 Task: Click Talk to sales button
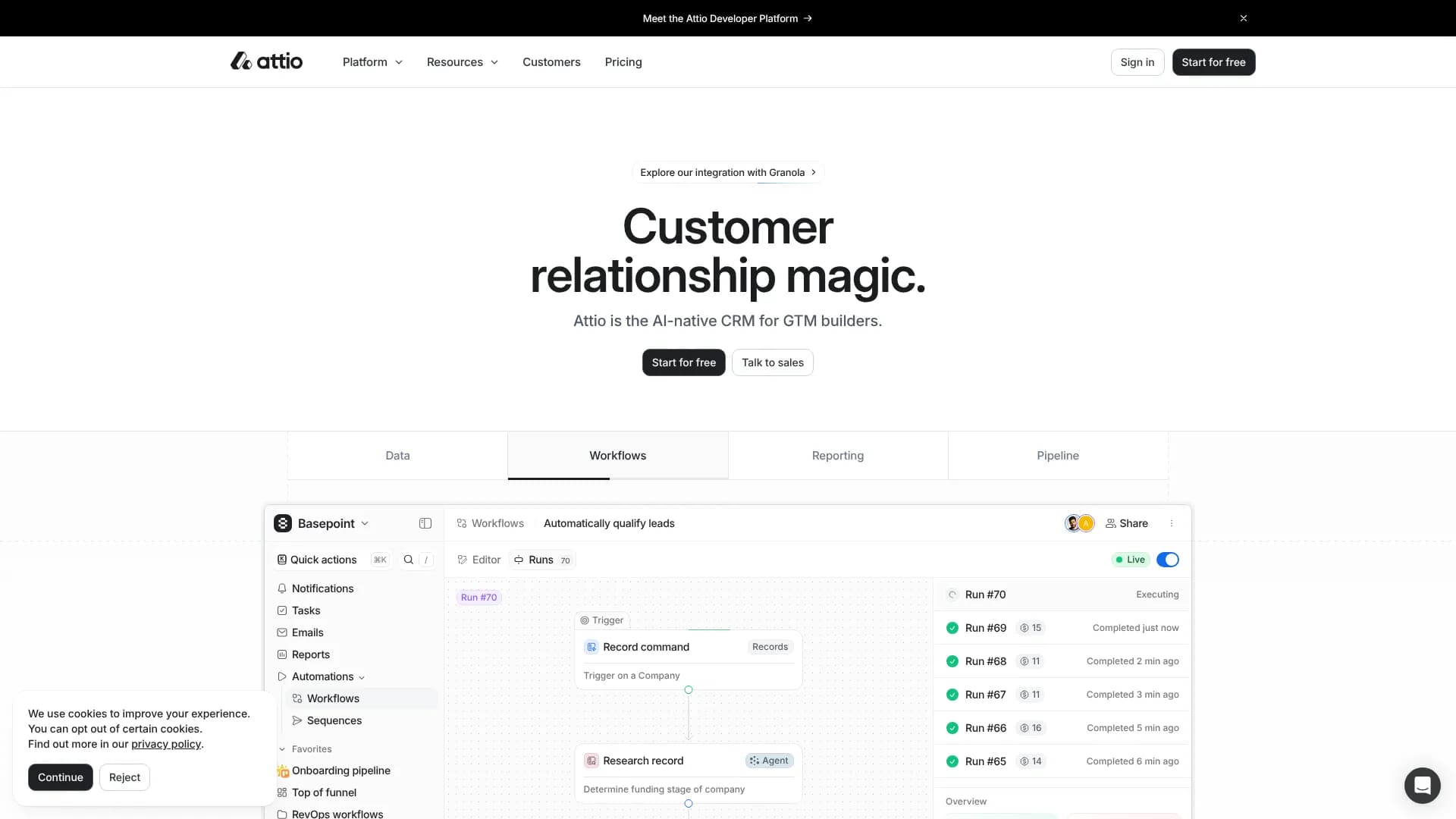tap(772, 362)
